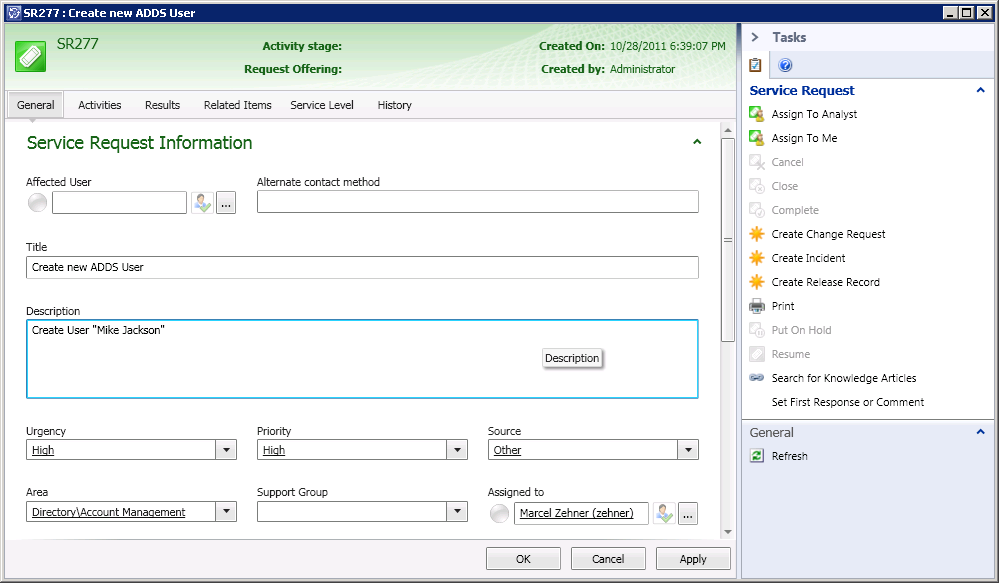Collapse the Service Request Information section
The height and width of the screenshot is (583, 999).
[x=697, y=143]
